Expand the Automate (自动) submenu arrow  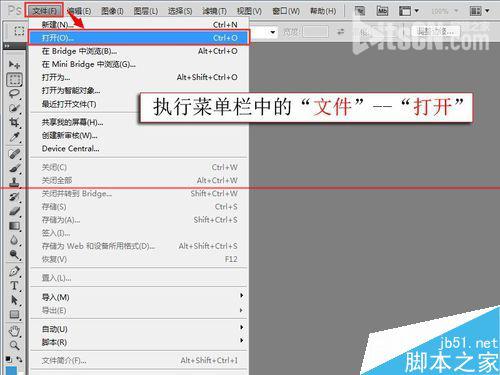point(242,327)
